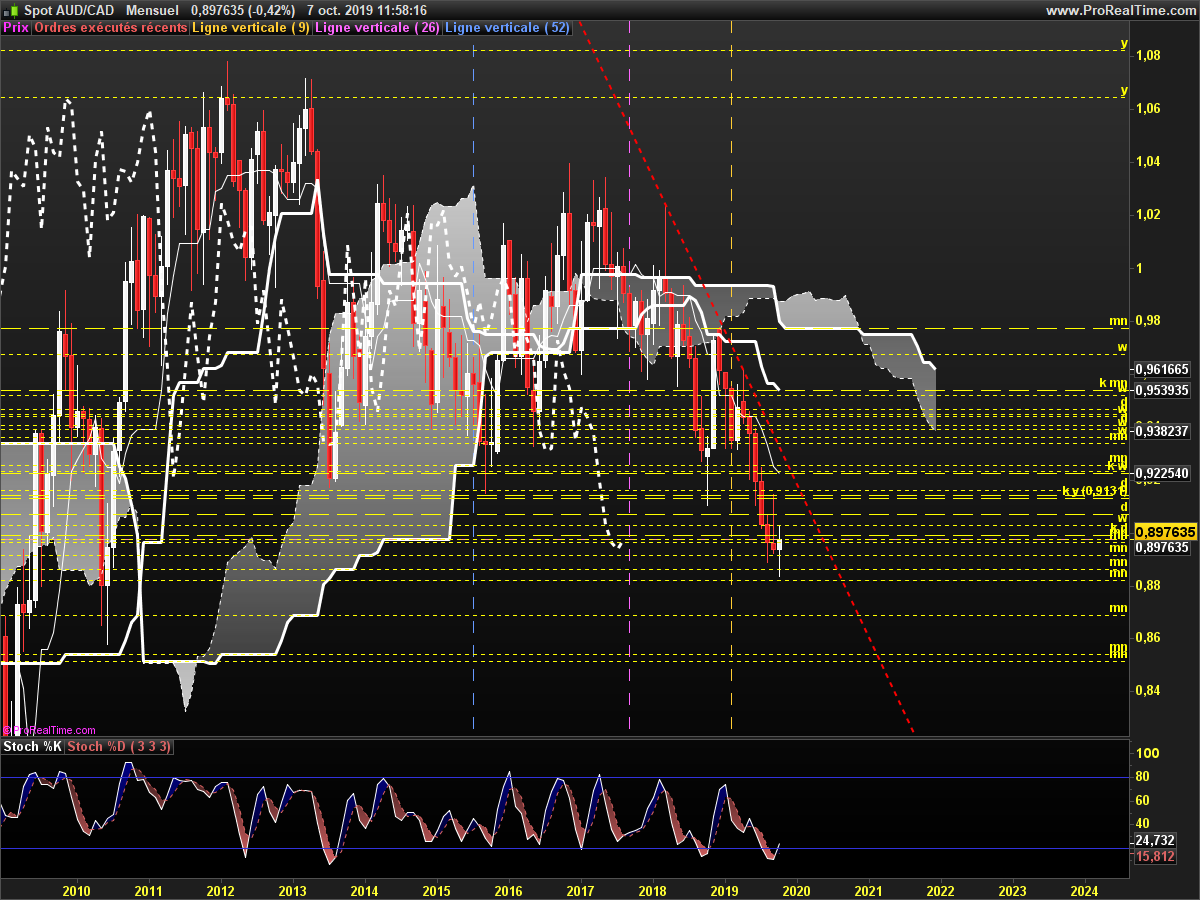Click the 2010 year on the time axis
1200x900 pixels.
(76, 890)
